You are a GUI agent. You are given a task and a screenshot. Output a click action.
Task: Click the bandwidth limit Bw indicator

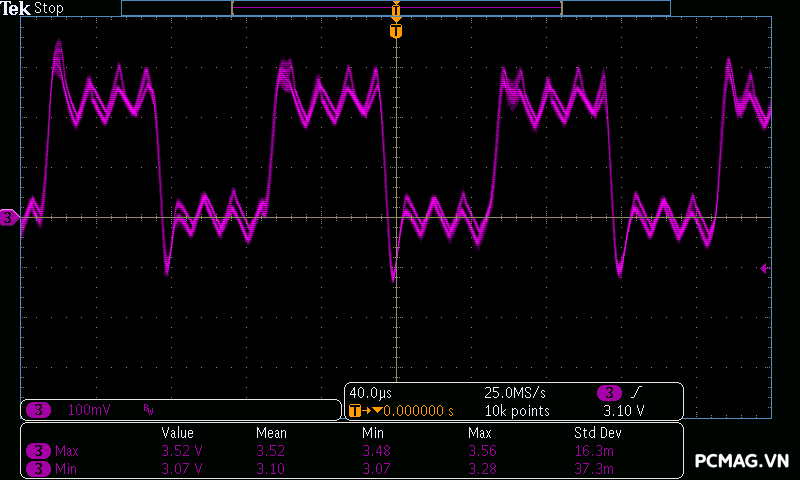pos(148,410)
